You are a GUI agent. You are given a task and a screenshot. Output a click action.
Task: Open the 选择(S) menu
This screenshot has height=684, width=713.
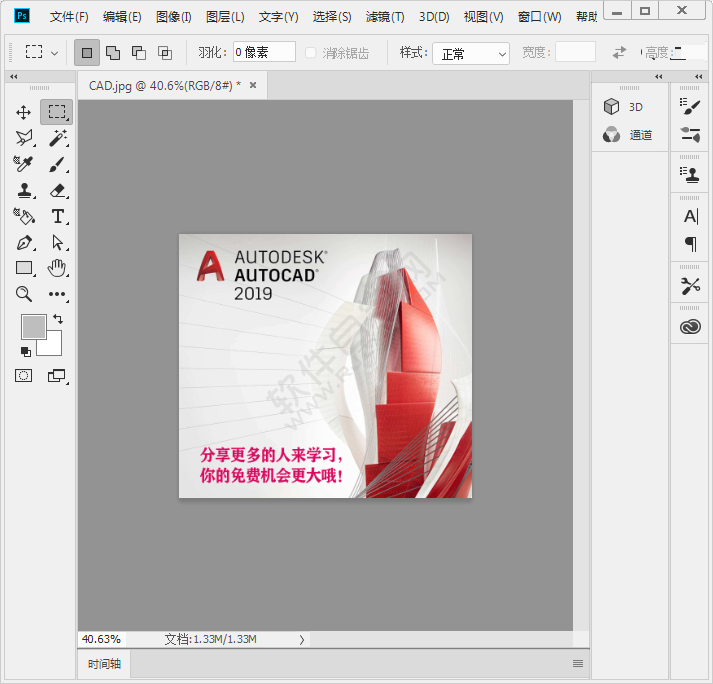(x=332, y=17)
